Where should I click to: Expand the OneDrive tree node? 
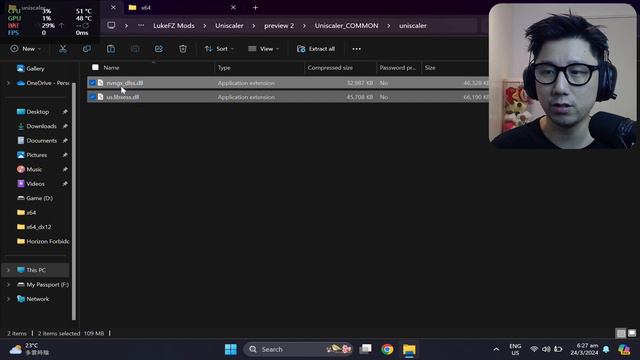point(8,83)
